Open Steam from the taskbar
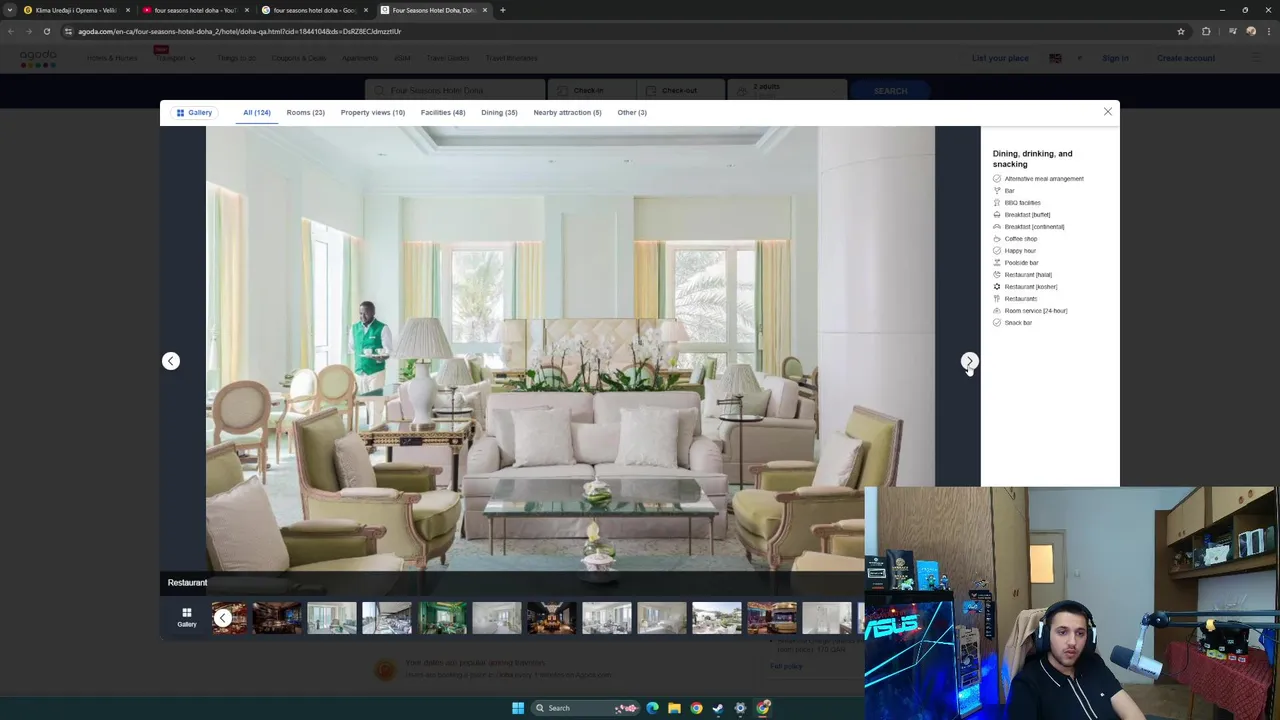Image resolution: width=1280 pixels, height=720 pixels. pyautogui.click(x=718, y=708)
